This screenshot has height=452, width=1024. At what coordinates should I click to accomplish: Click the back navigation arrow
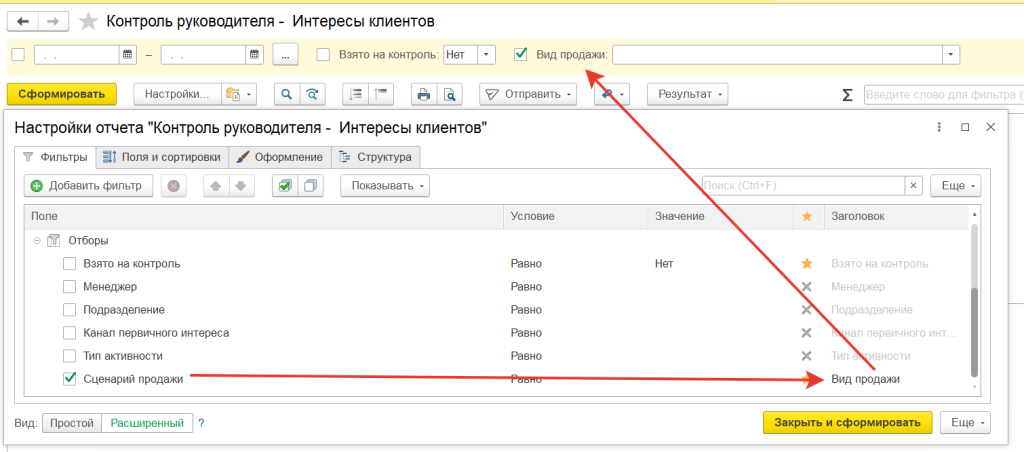(24, 21)
